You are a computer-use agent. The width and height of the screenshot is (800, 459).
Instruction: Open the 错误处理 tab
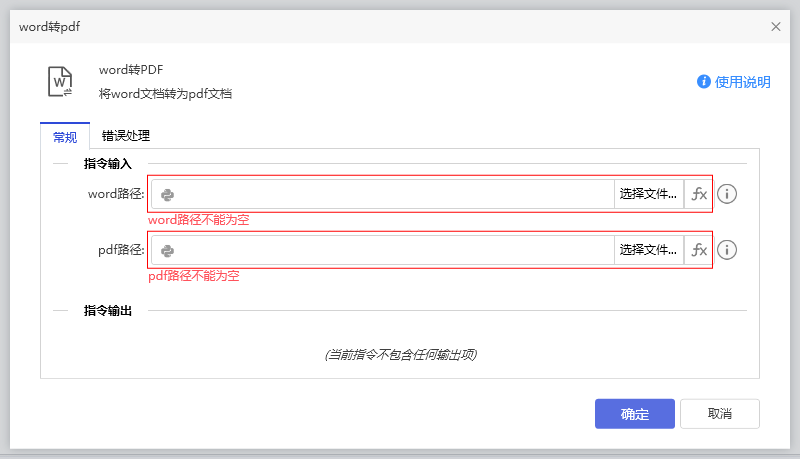(x=125, y=136)
